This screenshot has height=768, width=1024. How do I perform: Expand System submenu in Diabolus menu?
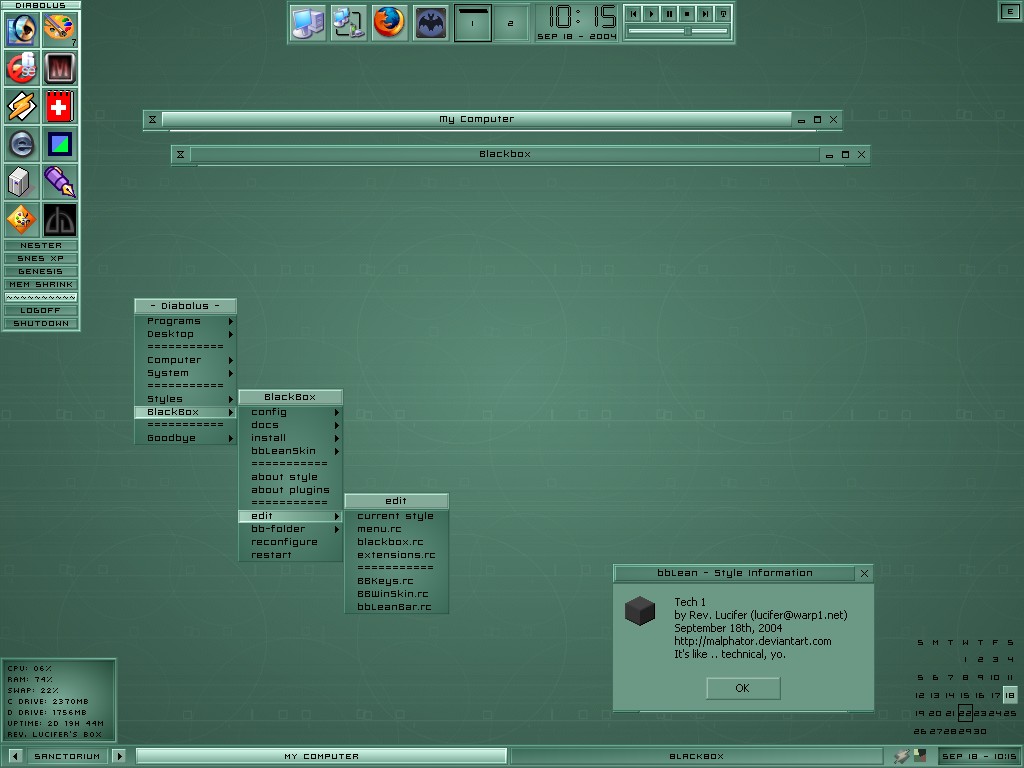185,374
